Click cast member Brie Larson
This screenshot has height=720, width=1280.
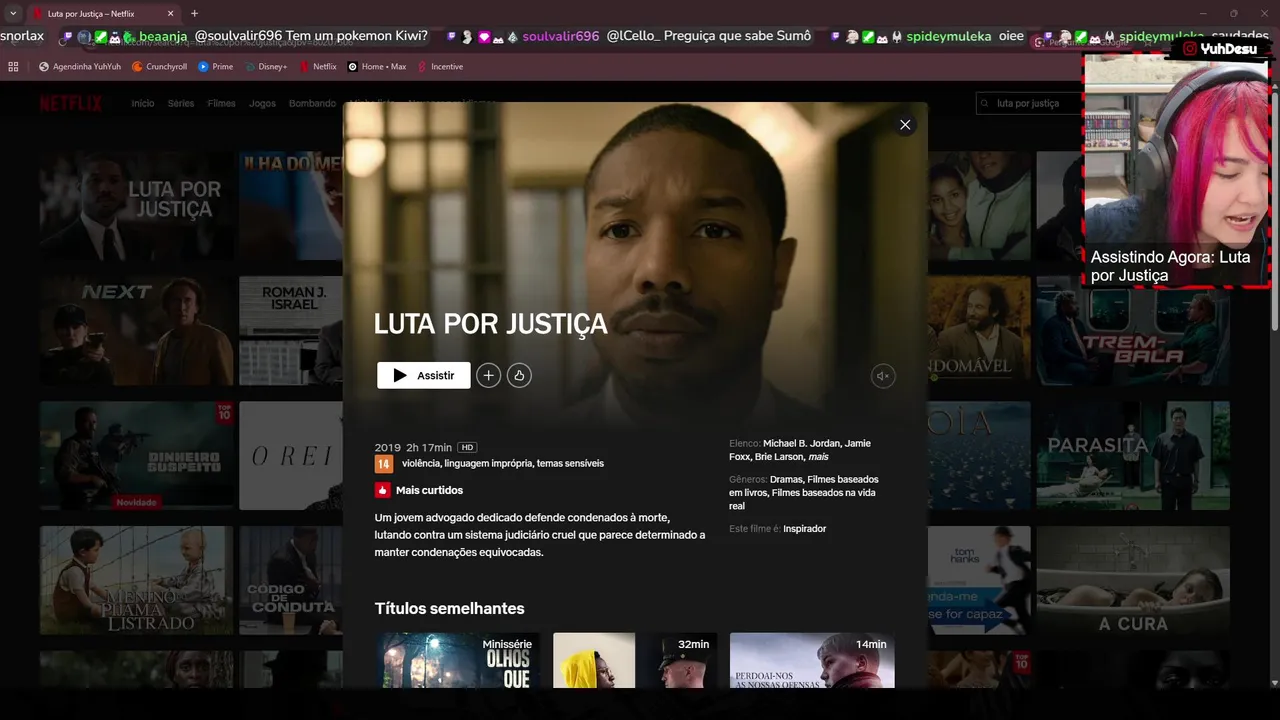(x=779, y=456)
